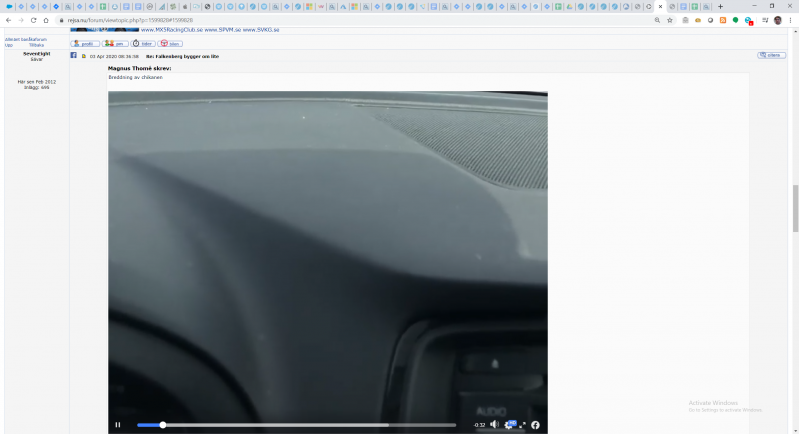Open video HD quality settings gear
799x434 pixels.
click(510, 424)
